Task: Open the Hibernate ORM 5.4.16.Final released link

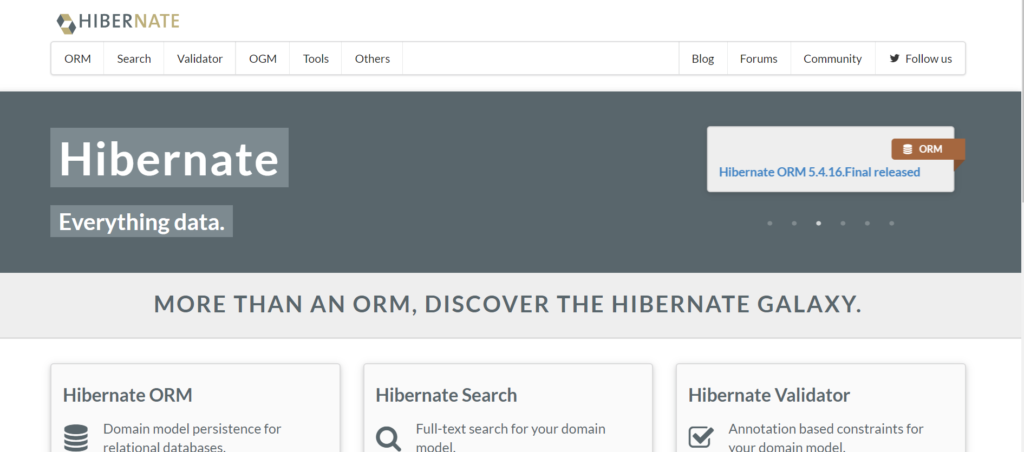Action: click(819, 172)
